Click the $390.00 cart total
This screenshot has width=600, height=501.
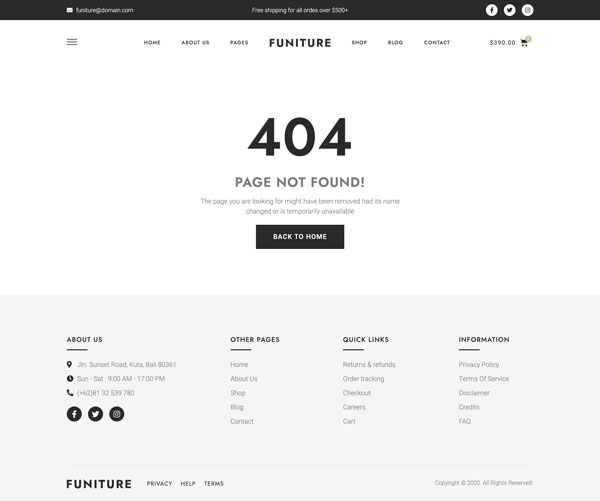tap(502, 43)
